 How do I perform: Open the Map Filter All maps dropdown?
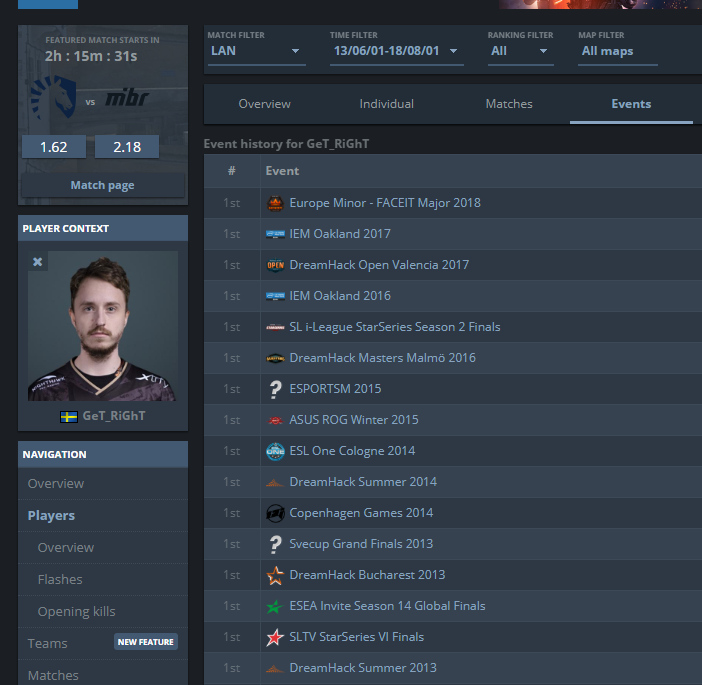(x=618, y=51)
